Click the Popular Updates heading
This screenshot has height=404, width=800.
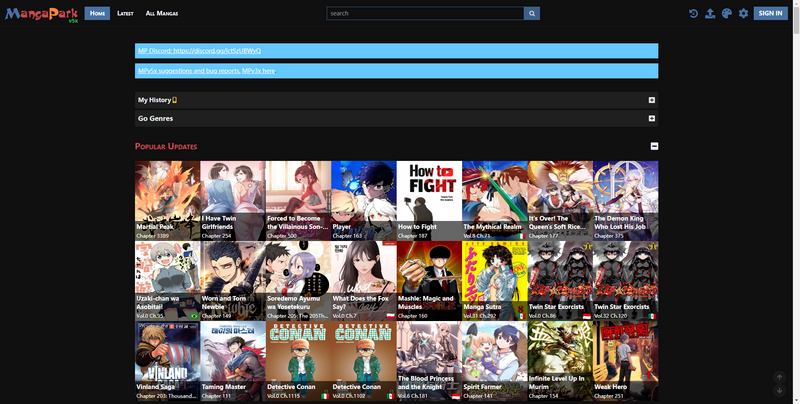pos(166,146)
